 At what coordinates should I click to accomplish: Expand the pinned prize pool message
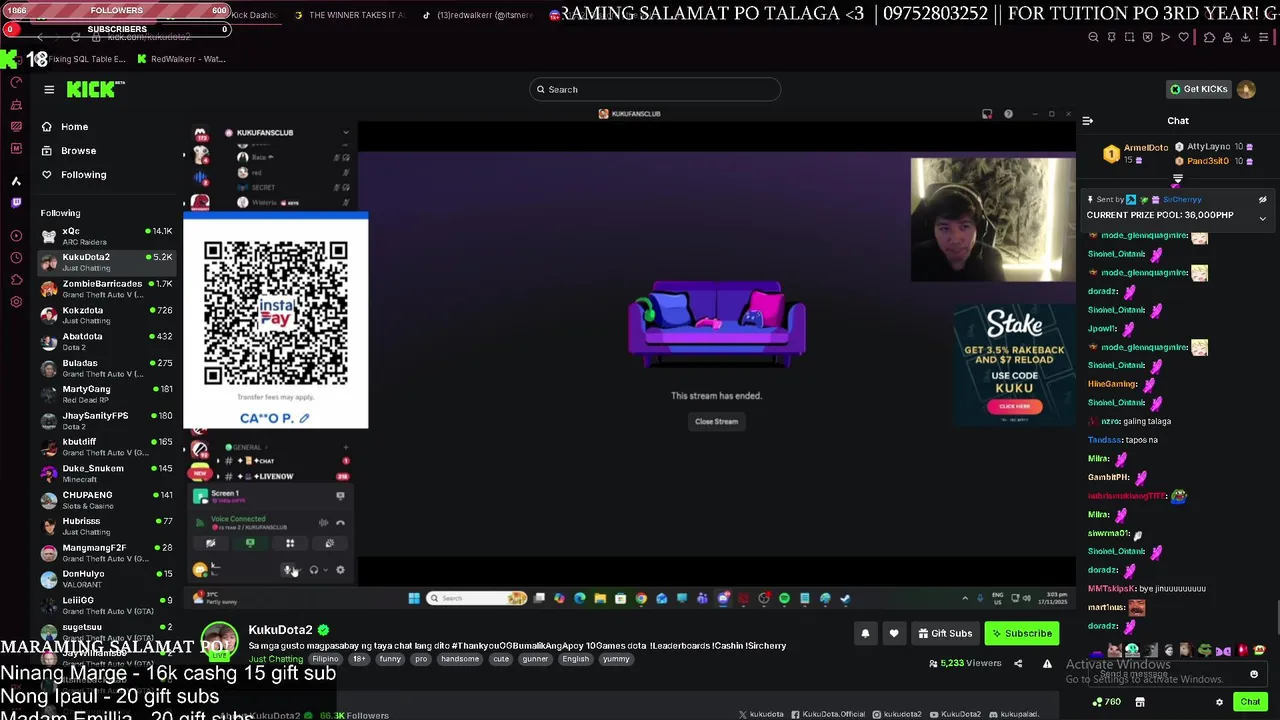coord(1262,218)
